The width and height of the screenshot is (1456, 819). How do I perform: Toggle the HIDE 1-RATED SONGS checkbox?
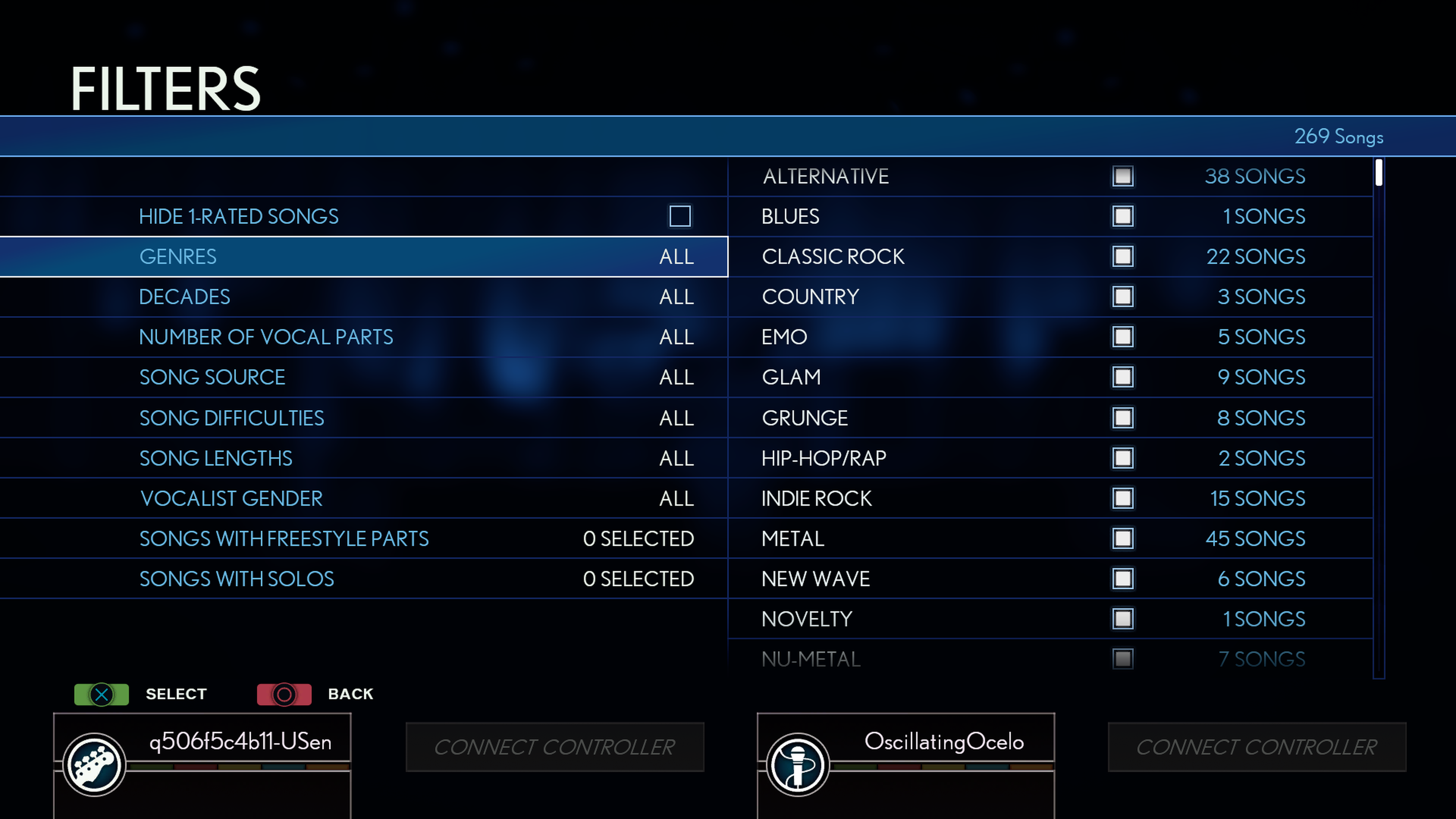680,216
